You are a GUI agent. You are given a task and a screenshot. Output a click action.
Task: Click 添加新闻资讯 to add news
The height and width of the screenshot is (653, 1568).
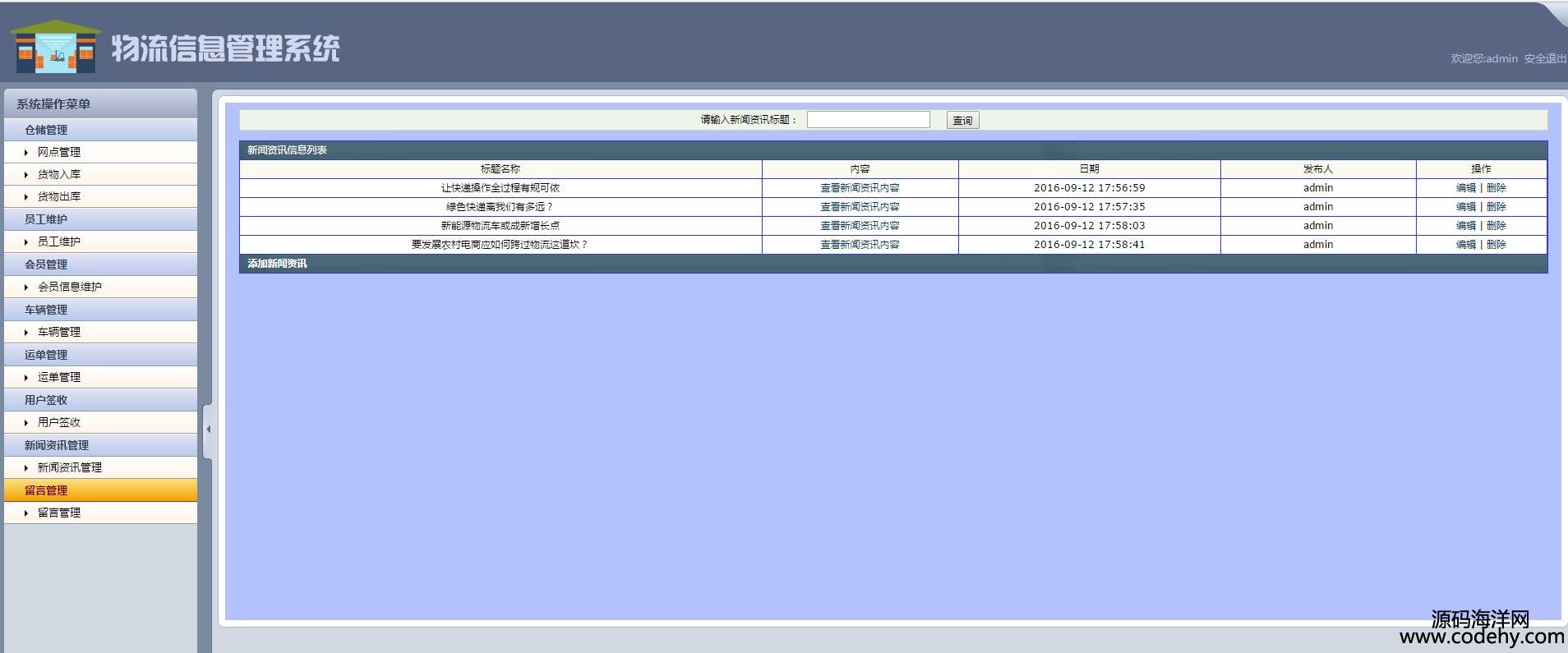click(x=277, y=264)
